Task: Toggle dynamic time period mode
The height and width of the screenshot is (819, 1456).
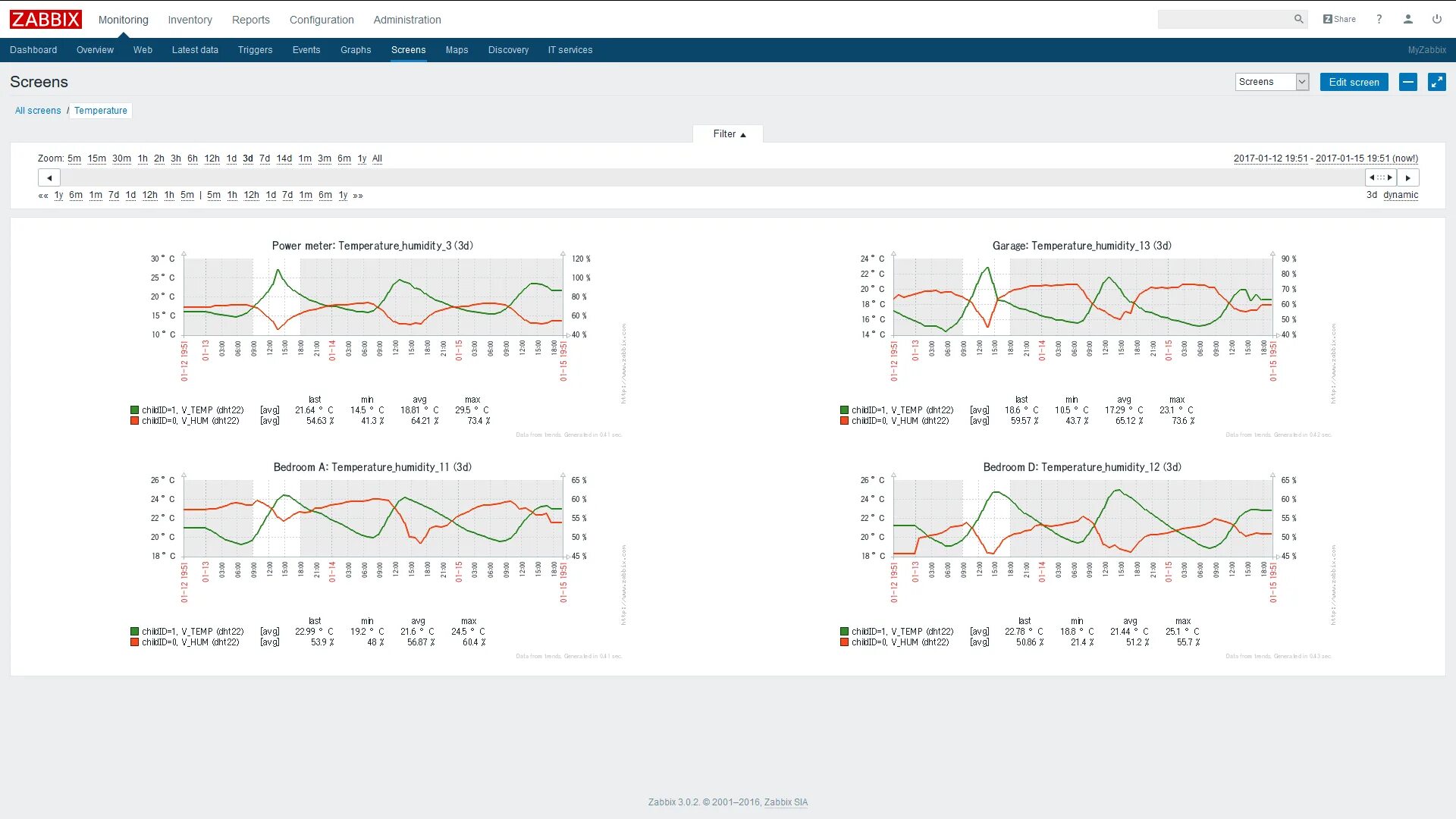Action: (1400, 195)
